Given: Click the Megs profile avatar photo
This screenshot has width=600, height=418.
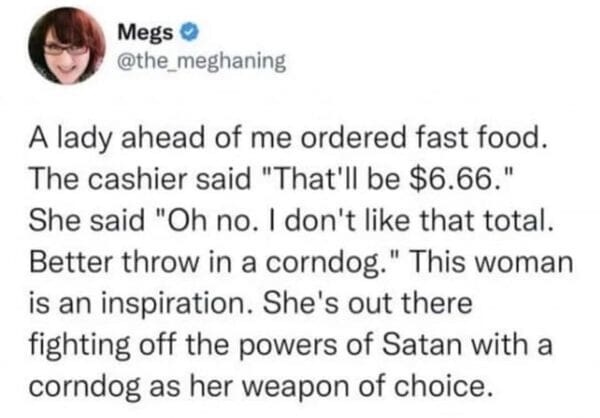Looking at the screenshot, I should (x=67, y=45).
